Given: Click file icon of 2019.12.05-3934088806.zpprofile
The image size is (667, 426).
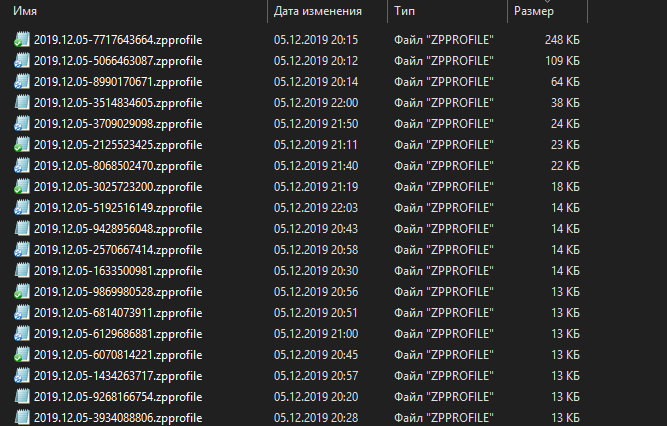Looking at the screenshot, I should [x=22, y=417].
